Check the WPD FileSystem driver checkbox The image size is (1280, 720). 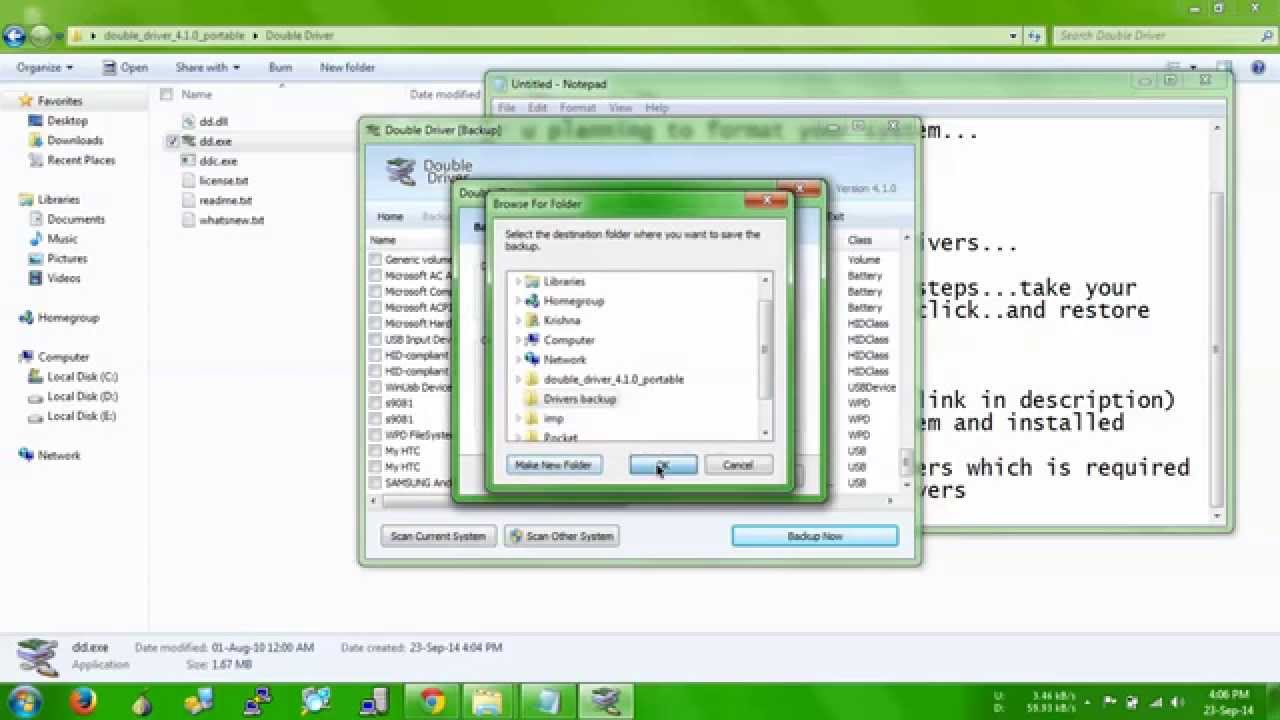[375, 435]
